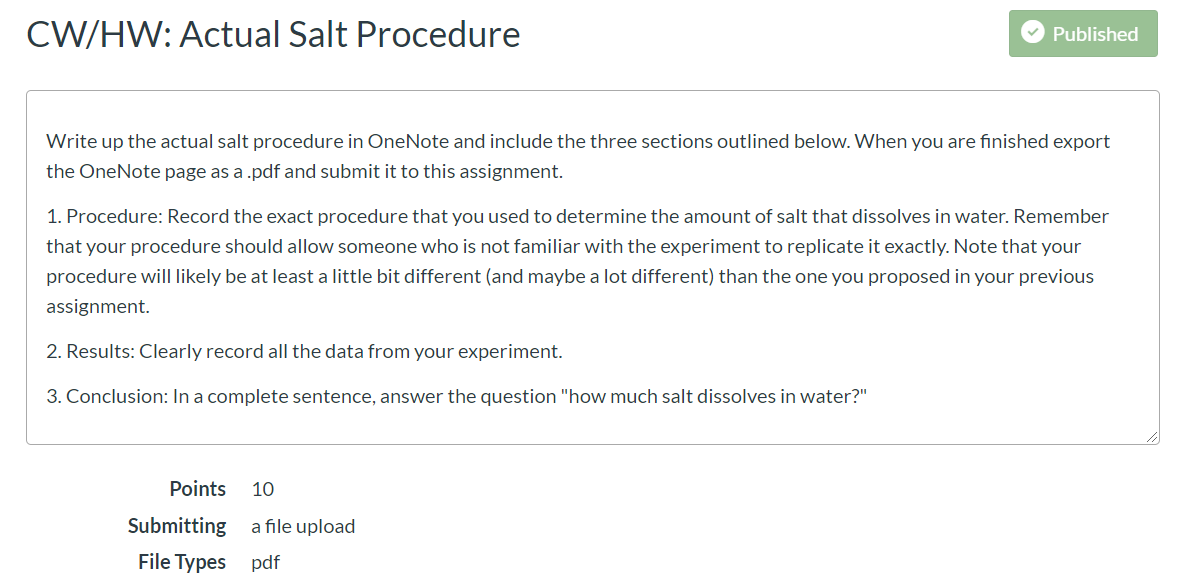
Task: Click the '.pdf' text in first paragraph
Action: tap(263, 172)
